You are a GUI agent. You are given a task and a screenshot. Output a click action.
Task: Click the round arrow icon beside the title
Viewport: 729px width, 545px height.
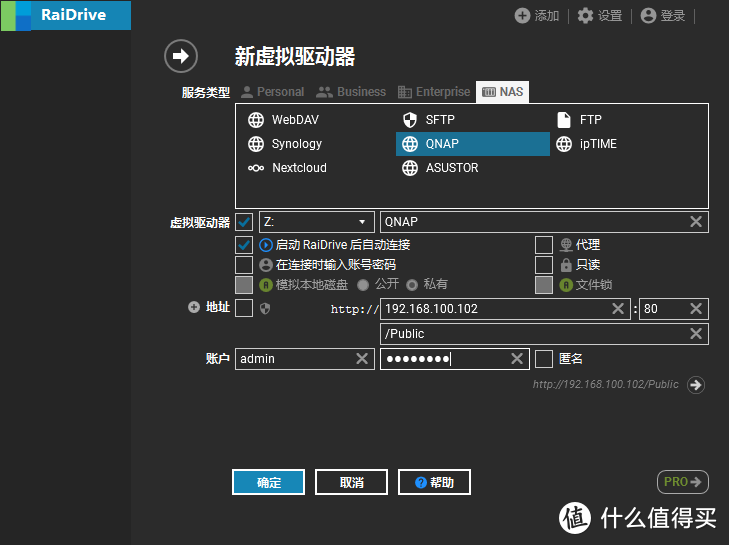click(181, 56)
